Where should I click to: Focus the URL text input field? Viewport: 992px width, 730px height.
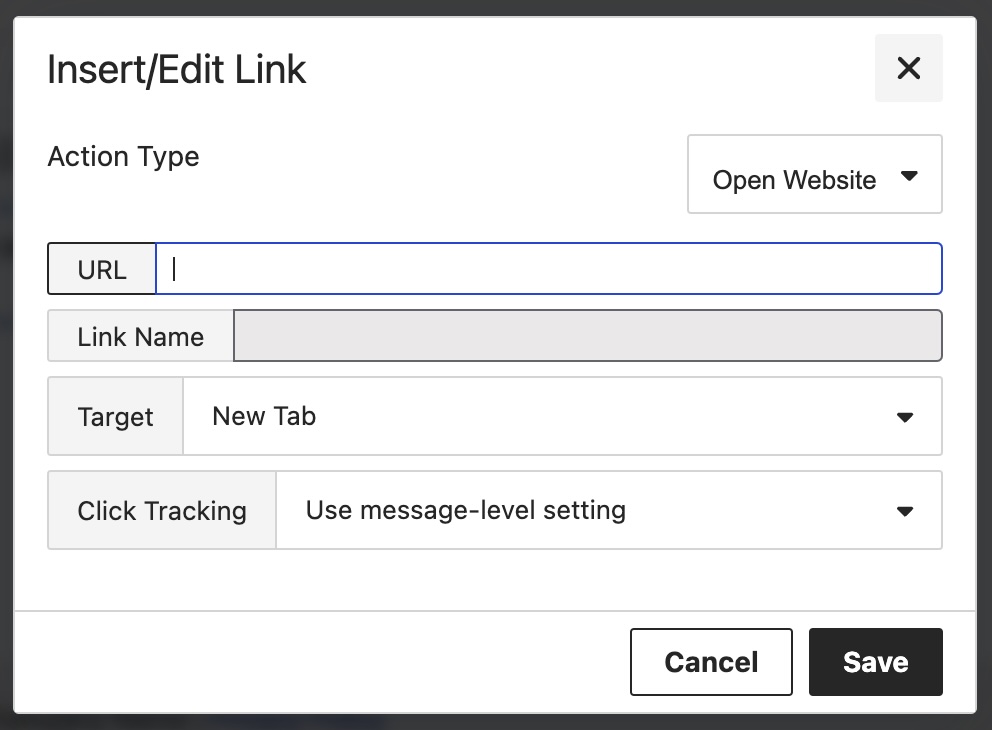point(548,269)
